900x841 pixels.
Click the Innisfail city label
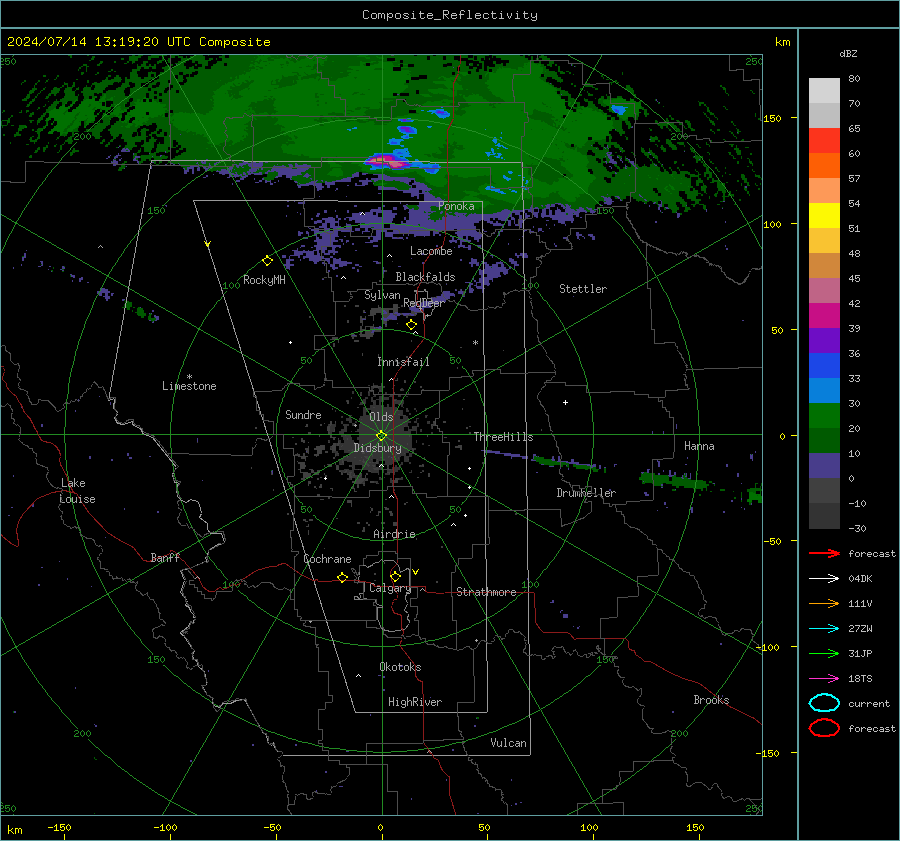(403, 362)
